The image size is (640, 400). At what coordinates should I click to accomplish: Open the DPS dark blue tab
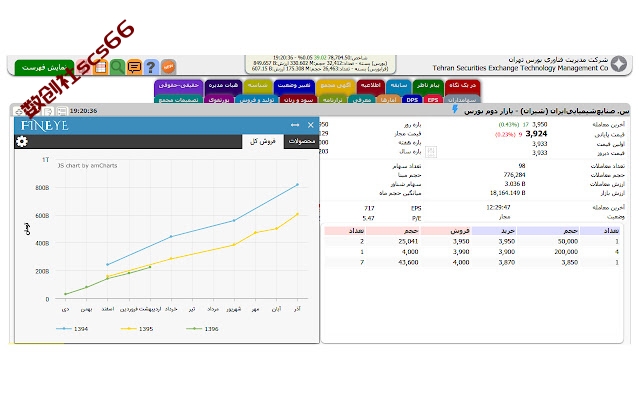(x=412, y=99)
